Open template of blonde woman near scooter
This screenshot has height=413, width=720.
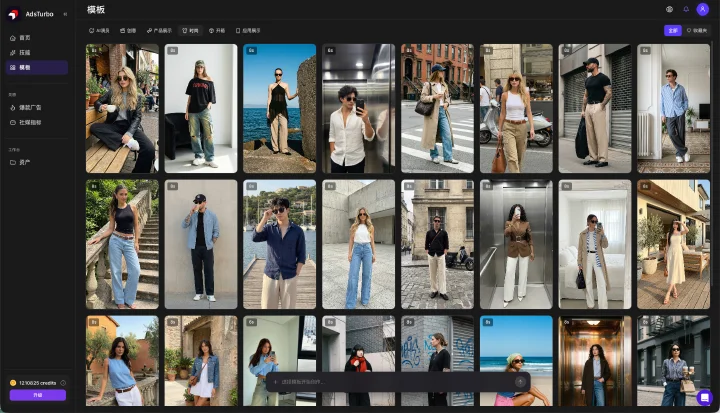(x=516, y=108)
